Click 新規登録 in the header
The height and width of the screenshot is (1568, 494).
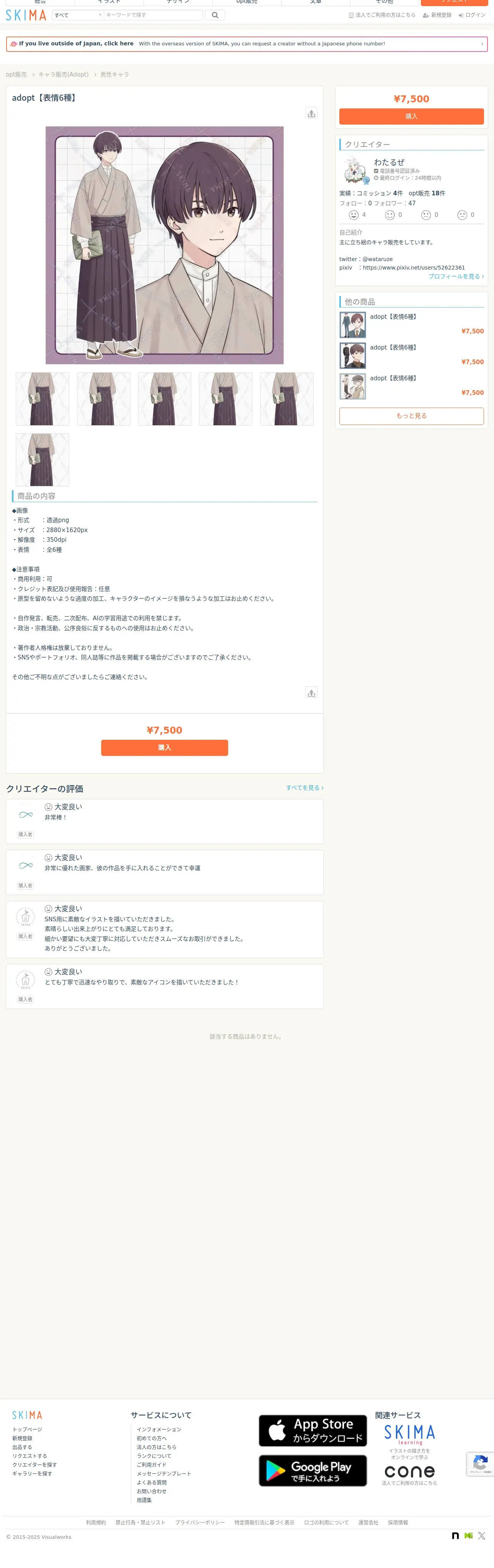pos(437,15)
